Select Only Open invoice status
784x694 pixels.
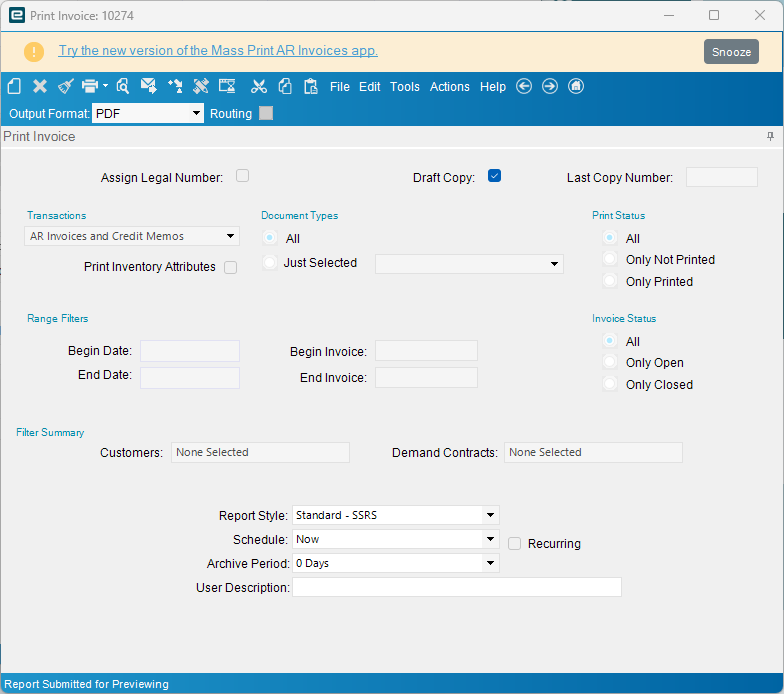[x=610, y=362]
